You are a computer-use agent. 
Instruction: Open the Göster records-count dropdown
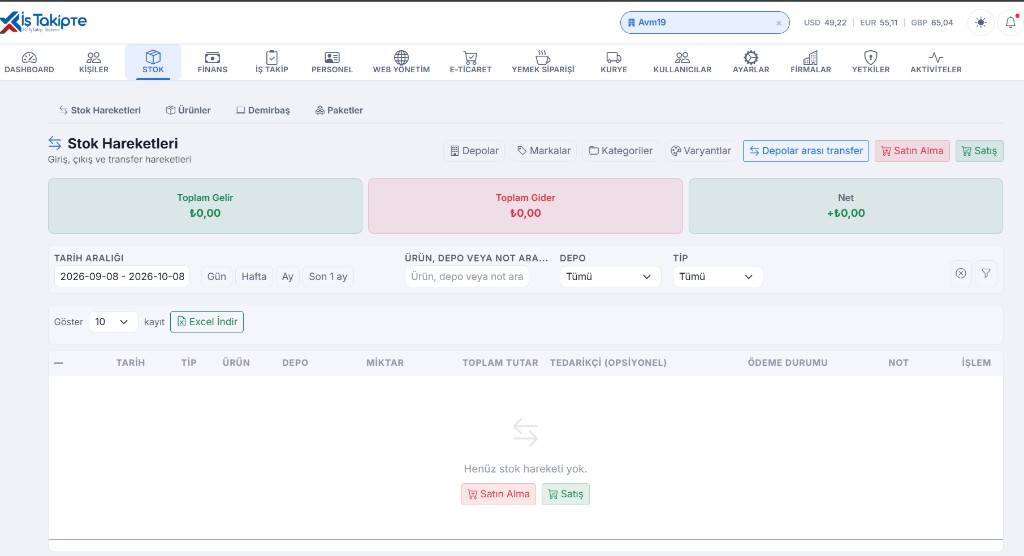[x=113, y=321]
